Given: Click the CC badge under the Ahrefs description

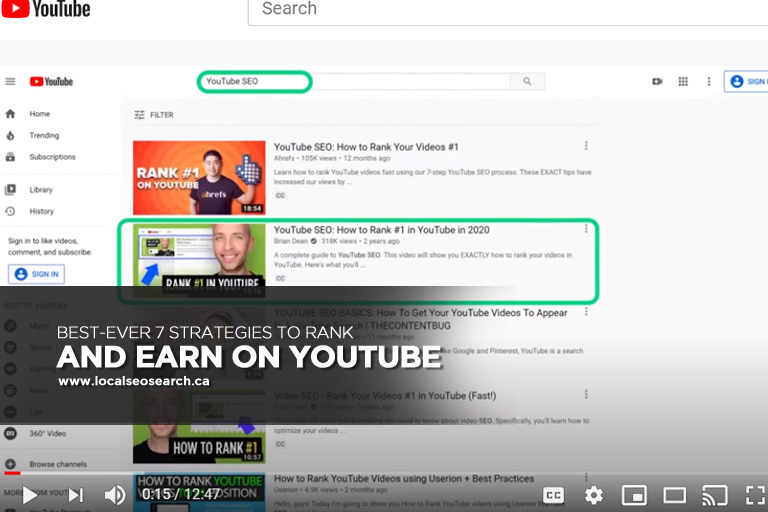Looking at the screenshot, I should point(280,195).
